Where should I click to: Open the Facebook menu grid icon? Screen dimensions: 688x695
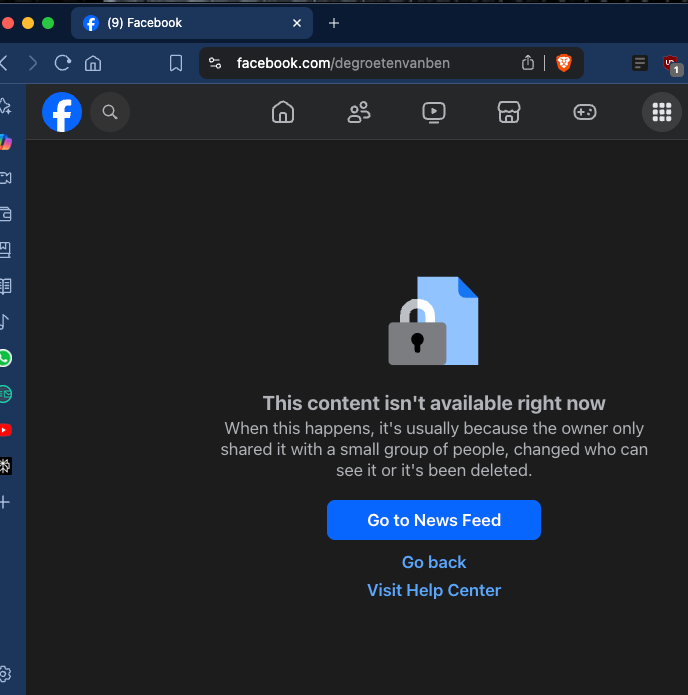[661, 112]
